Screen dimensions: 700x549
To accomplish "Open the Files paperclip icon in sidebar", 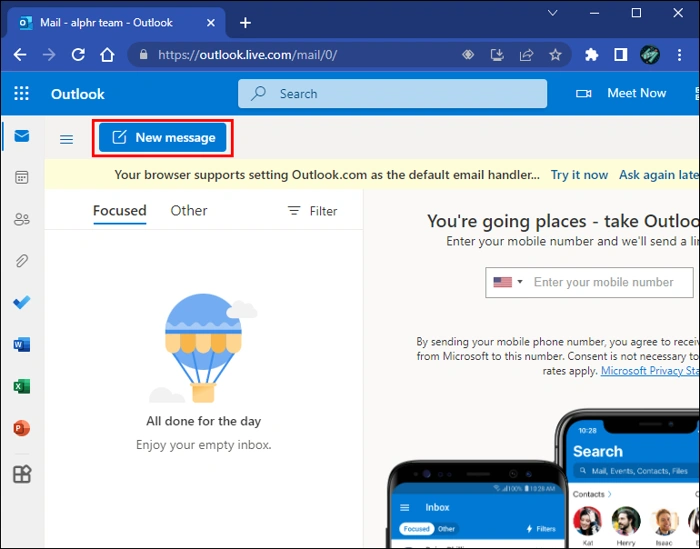I will click(x=21, y=261).
